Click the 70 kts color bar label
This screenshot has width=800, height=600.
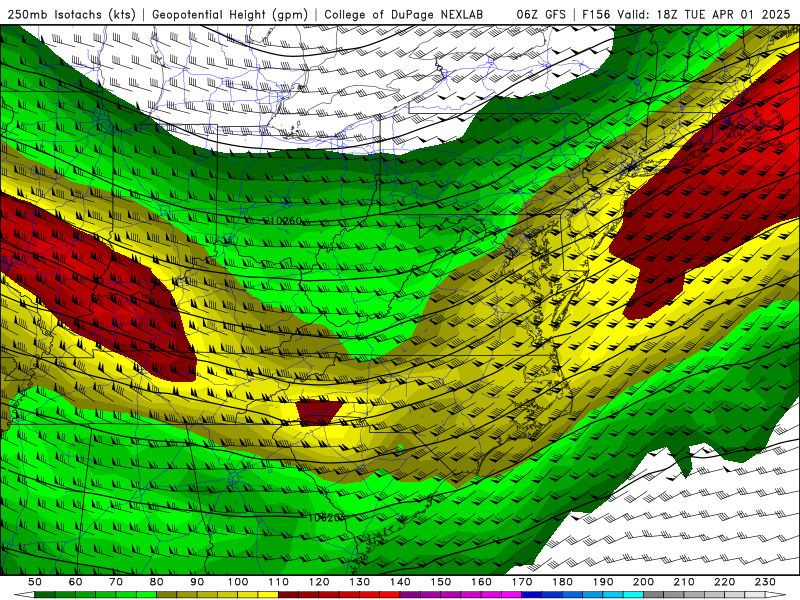[116, 582]
